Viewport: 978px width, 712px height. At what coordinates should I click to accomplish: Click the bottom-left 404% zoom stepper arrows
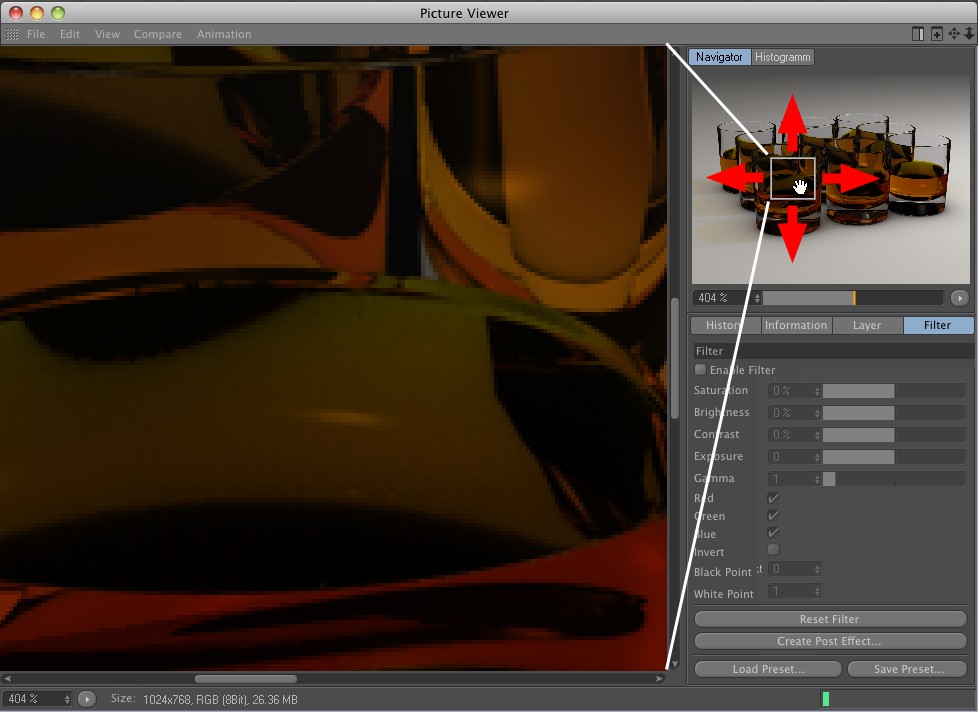[x=68, y=699]
